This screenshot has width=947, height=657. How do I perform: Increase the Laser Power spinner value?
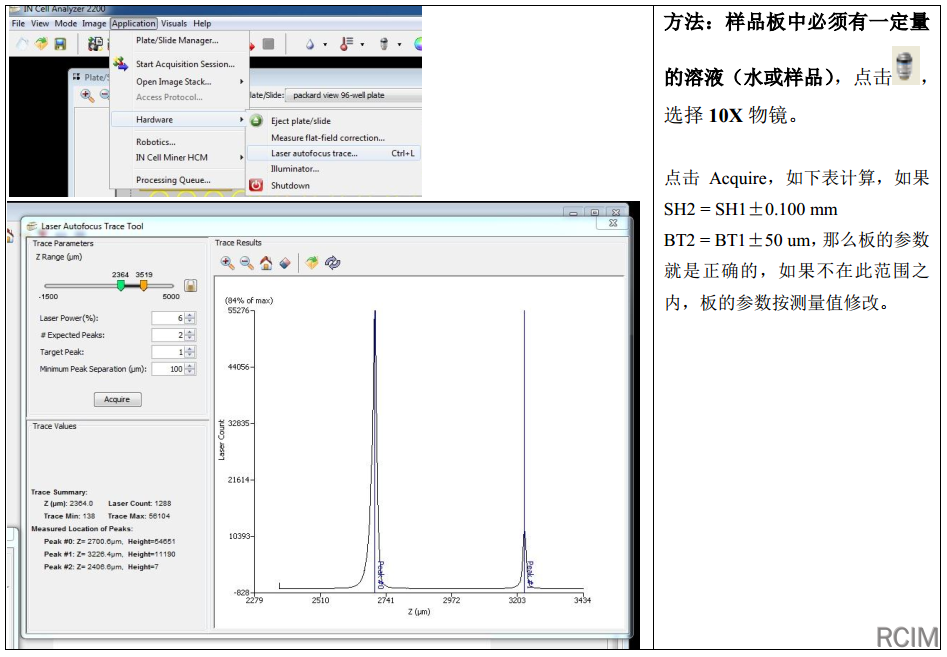click(x=190, y=315)
